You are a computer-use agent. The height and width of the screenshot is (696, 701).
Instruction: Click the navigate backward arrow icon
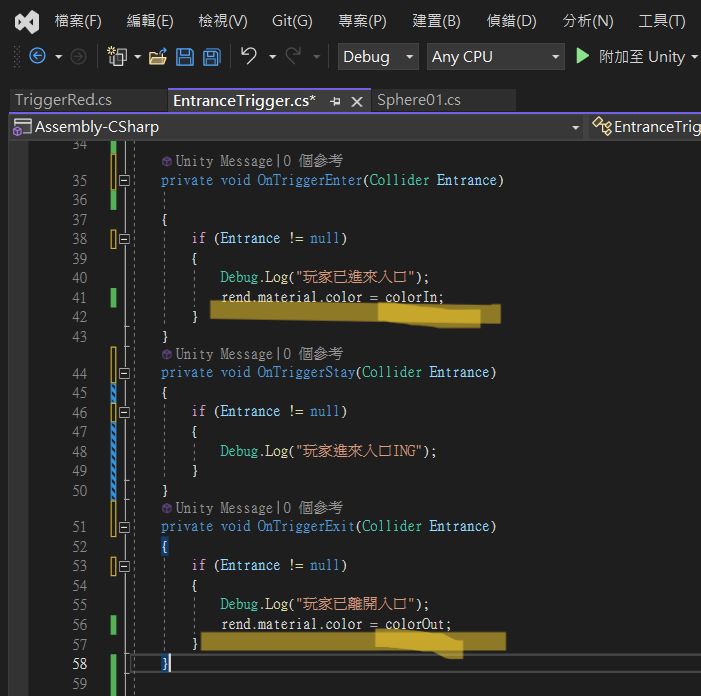tap(37, 57)
